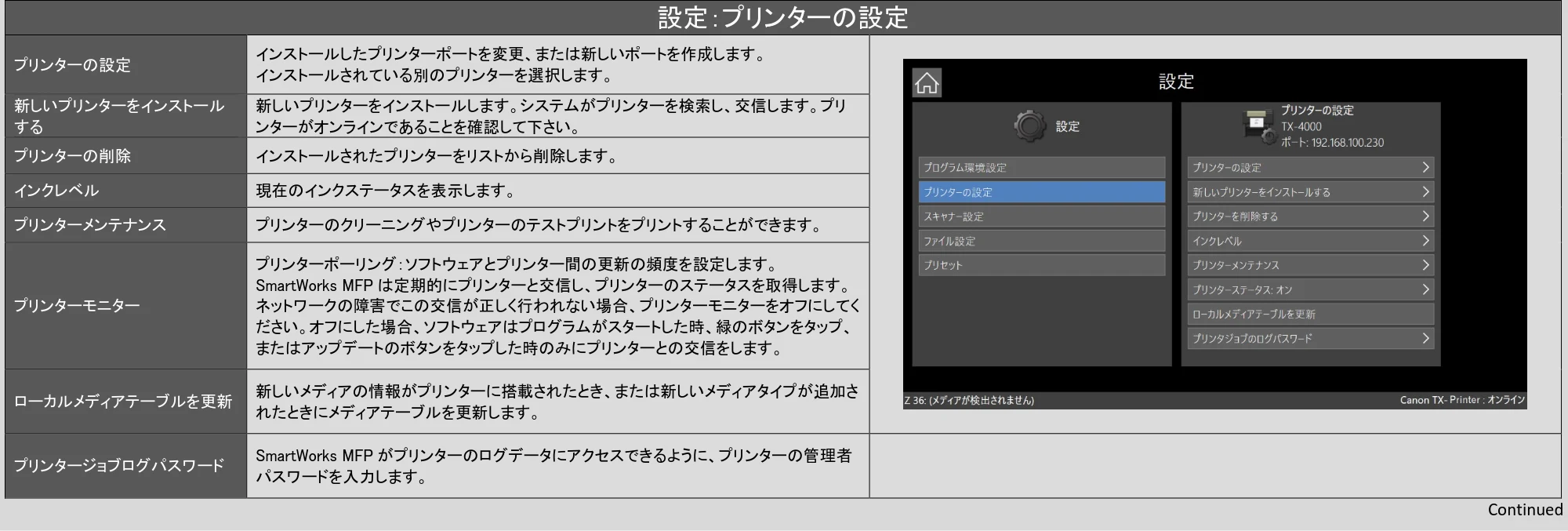
Task: Expand chevron on プリンターメンテナンス row
Action: point(1425,265)
